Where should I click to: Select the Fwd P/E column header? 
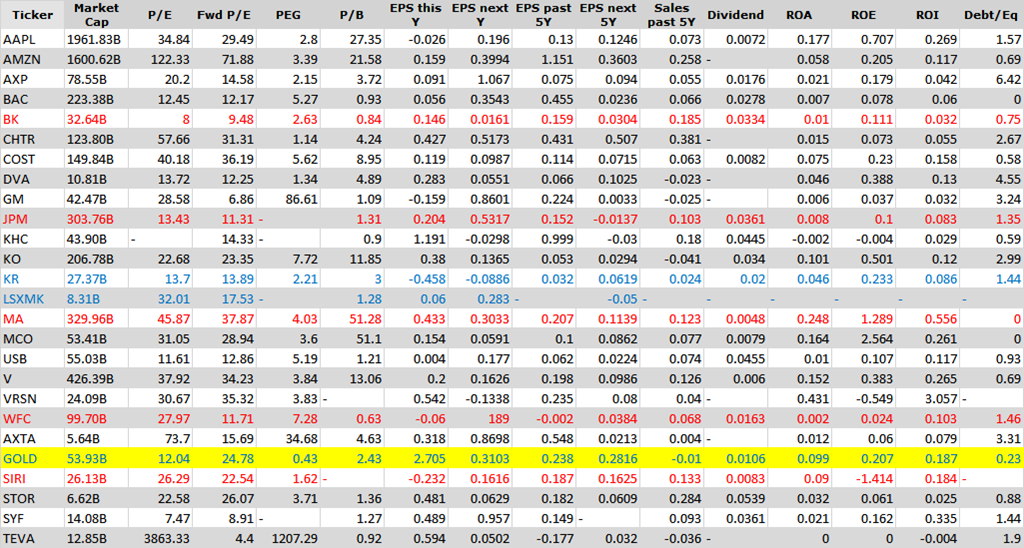coord(225,14)
